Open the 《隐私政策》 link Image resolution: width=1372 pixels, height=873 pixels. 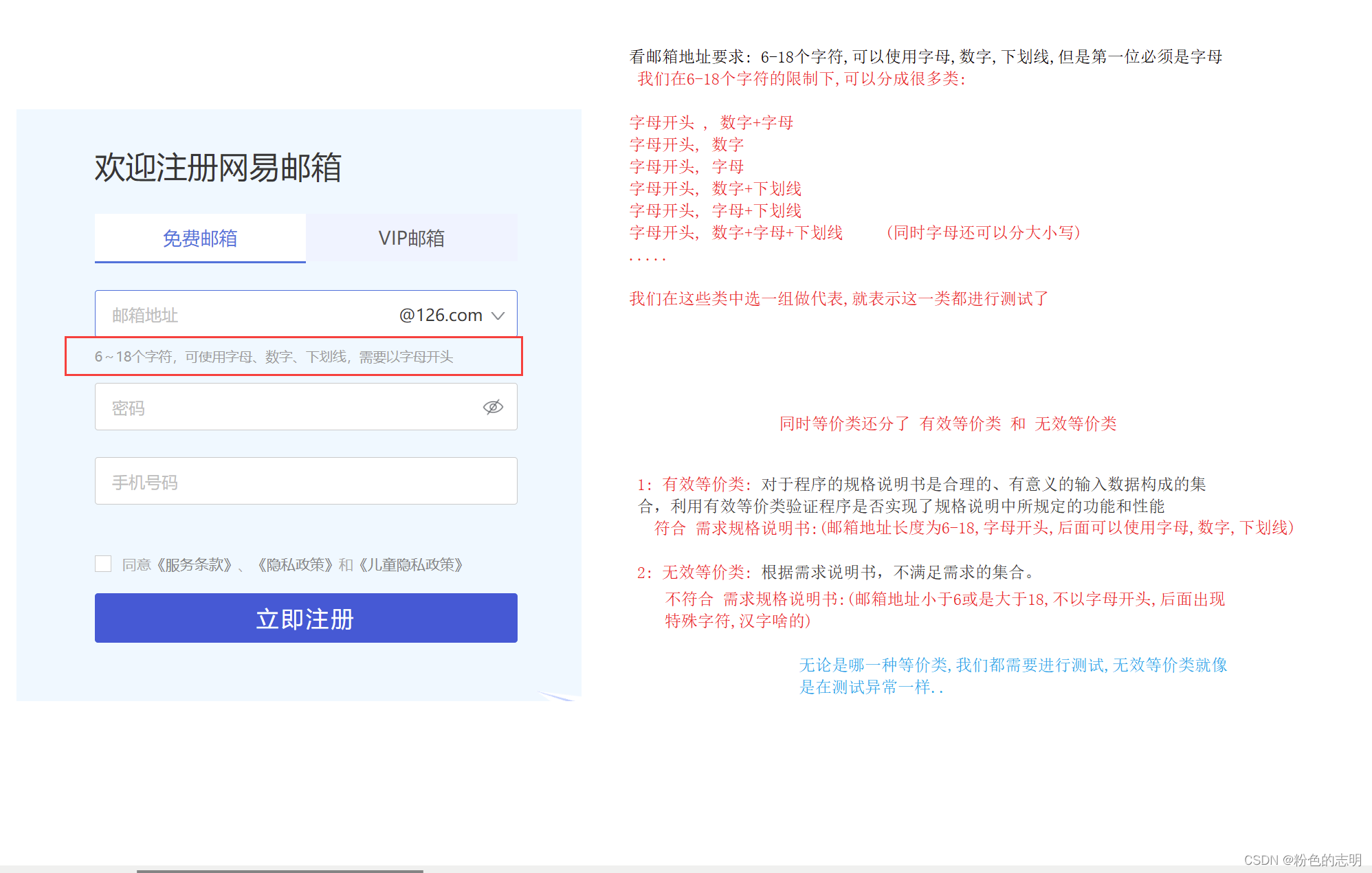point(296,565)
